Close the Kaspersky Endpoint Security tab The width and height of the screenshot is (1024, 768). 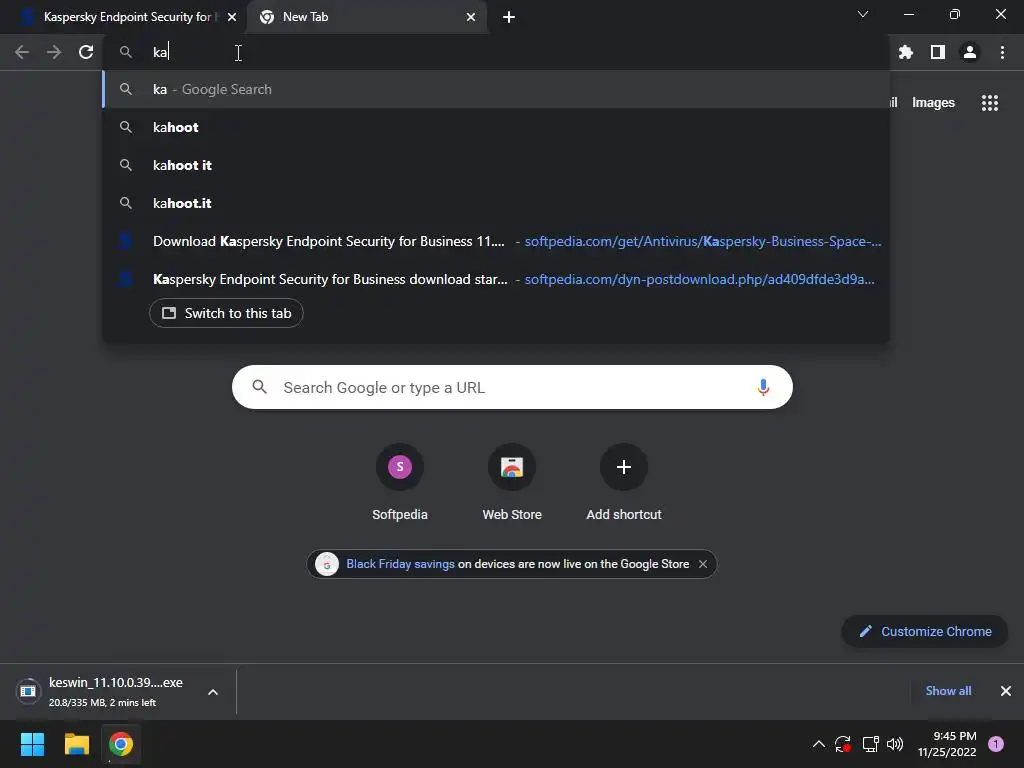pyautogui.click(x=232, y=17)
